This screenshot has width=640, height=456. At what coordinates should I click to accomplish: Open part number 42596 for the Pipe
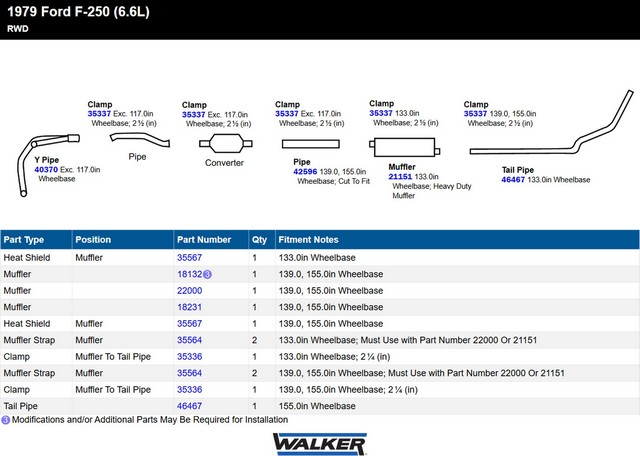click(x=305, y=172)
